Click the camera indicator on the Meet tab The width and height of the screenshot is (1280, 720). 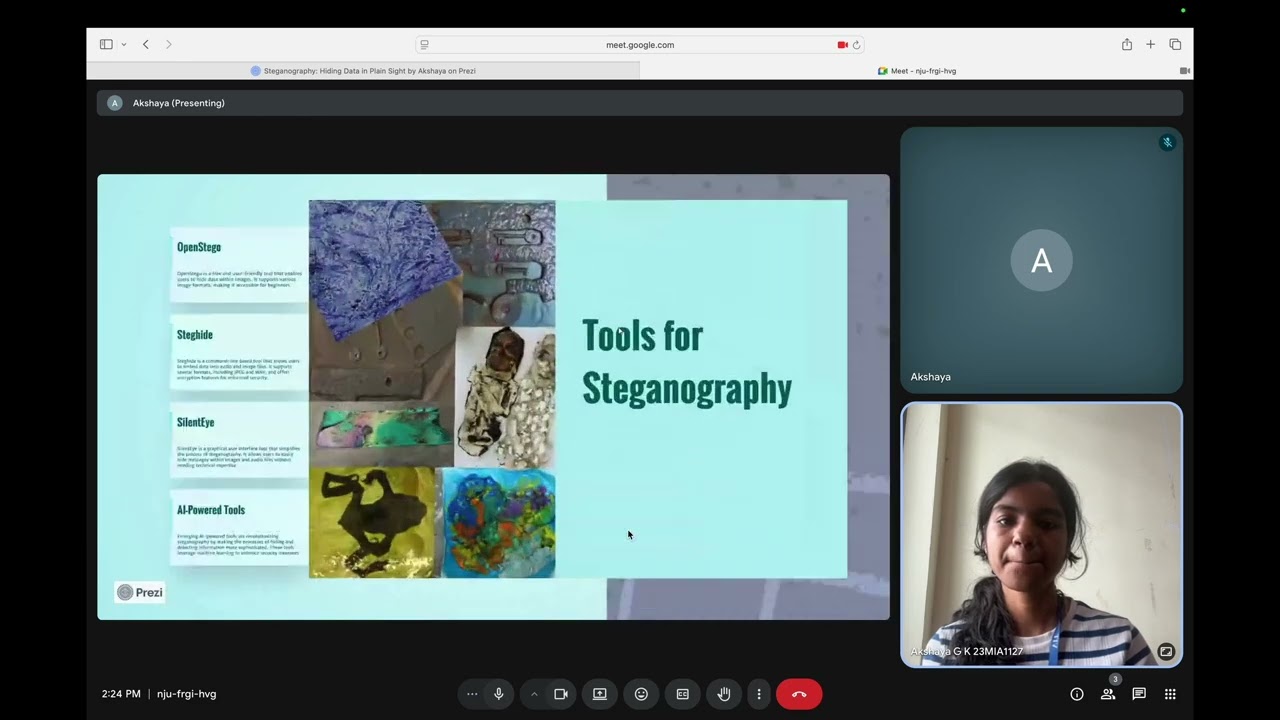point(1185,71)
